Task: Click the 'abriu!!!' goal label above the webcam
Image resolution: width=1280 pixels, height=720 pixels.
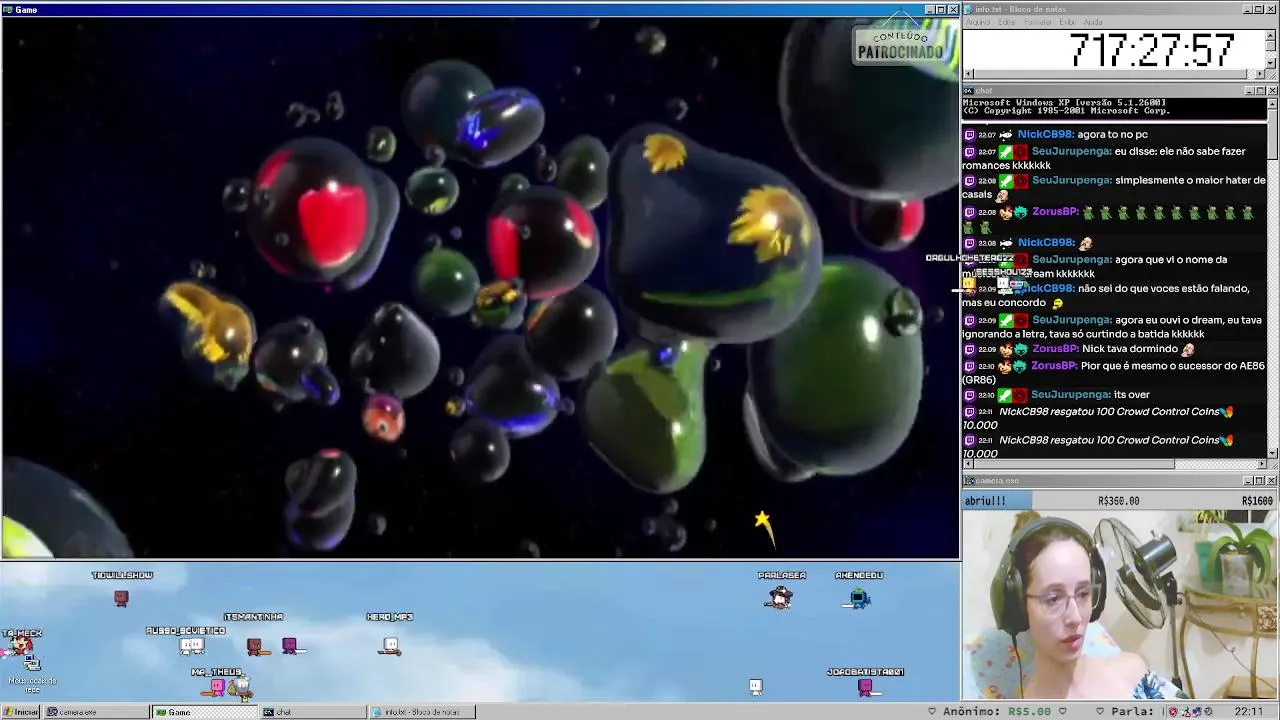Action: coord(985,501)
